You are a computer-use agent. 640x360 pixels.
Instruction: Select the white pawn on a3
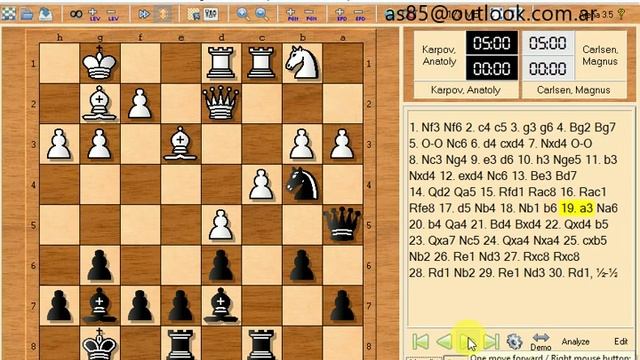pyautogui.click(x=342, y=144)
